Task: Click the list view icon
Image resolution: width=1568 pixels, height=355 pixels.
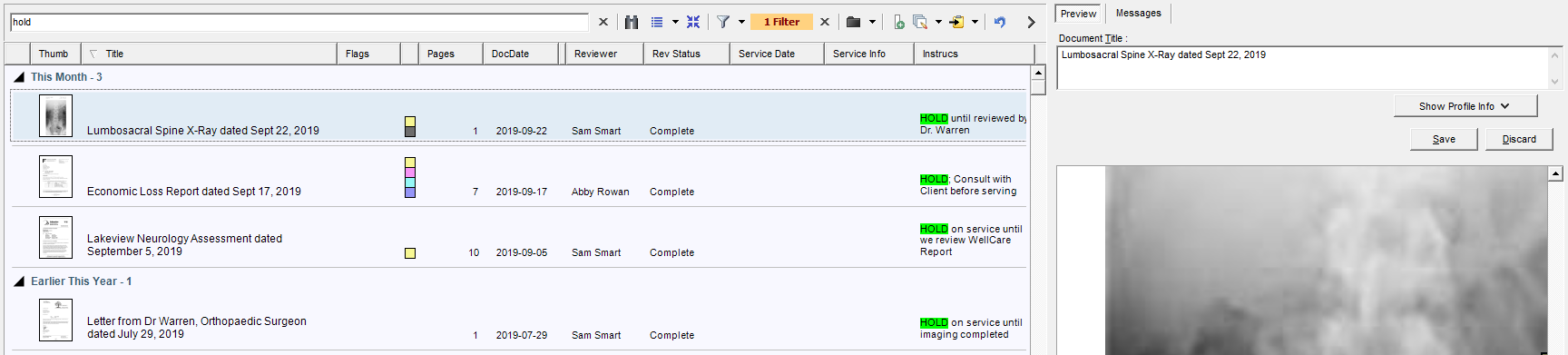Action: pos(657,22)
